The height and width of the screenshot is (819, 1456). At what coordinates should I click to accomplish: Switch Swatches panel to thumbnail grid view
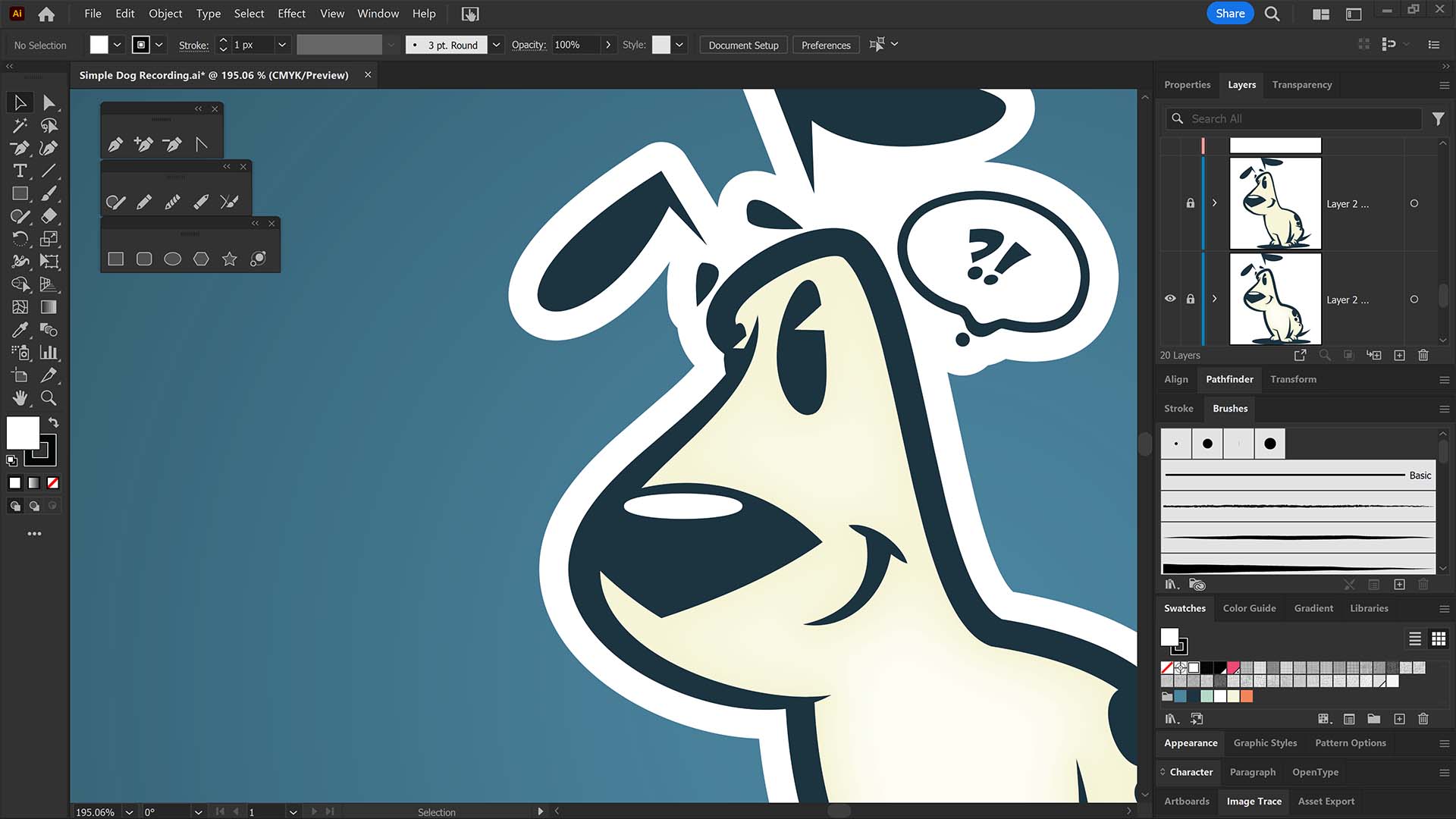[1439, 639]
